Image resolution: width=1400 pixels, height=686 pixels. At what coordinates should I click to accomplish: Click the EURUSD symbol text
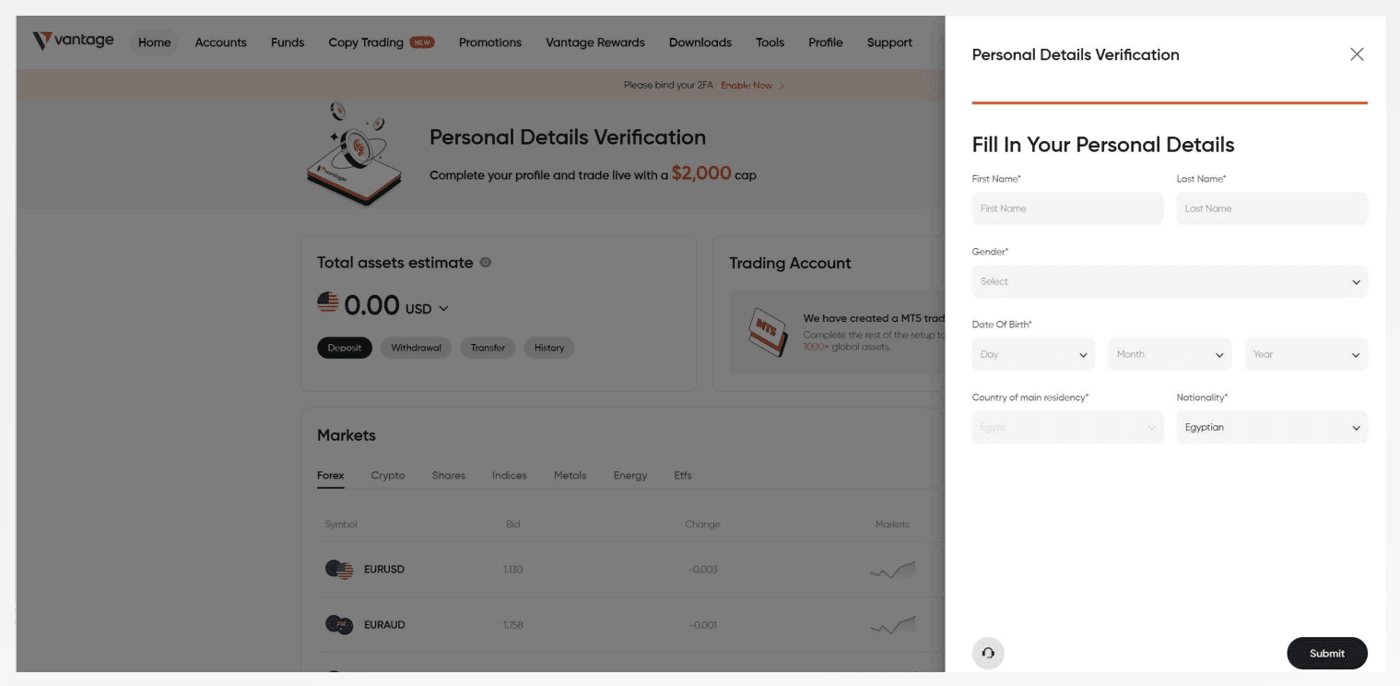(384, 569)
